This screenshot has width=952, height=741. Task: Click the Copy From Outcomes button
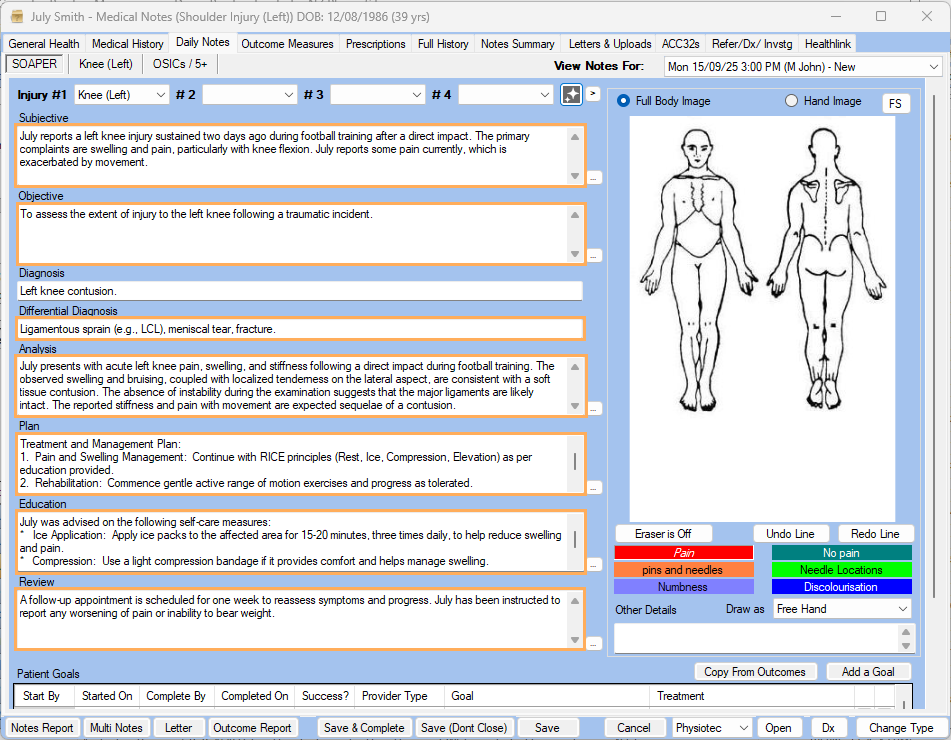(x=755, y=672)
